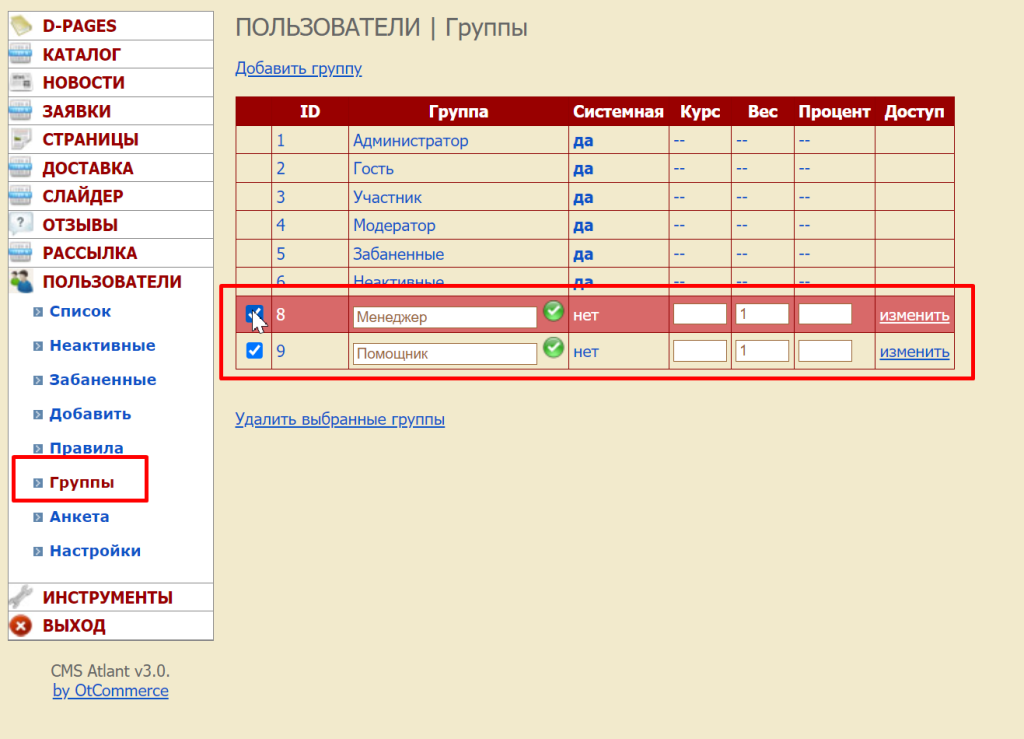The height and width of the screenshot is (739, 1024).
Task: Click the ИНСТРУМЕНТЫ wrench icon
Action: point(21,597)
